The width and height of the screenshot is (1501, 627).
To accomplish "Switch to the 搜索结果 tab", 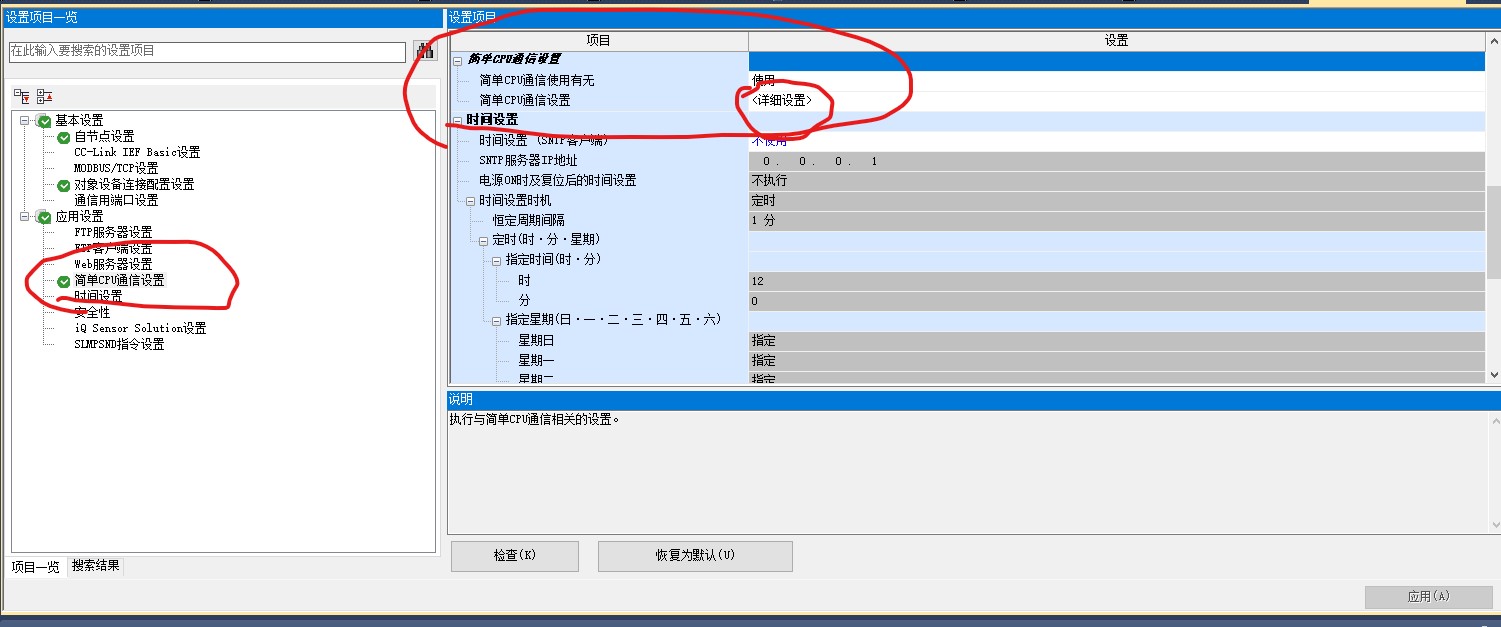I will pos(96,566).
